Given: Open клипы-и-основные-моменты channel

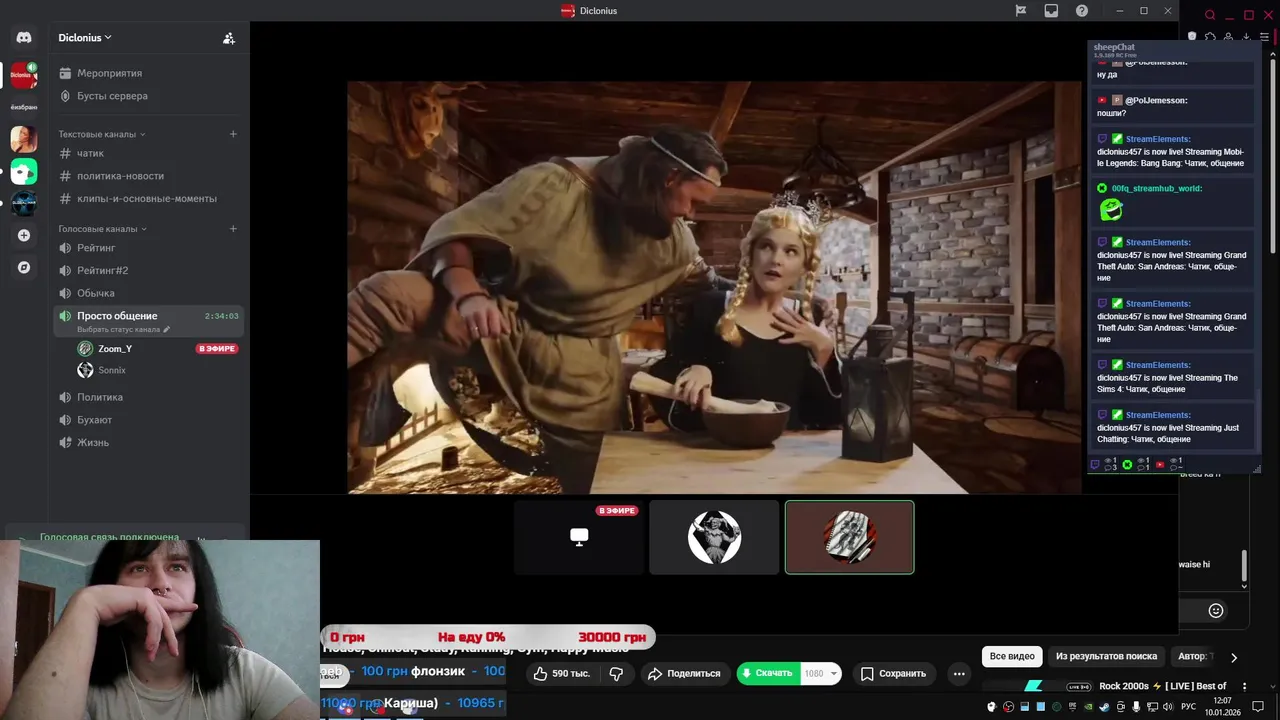Looking at the screenshot, I should click(148, 198).
